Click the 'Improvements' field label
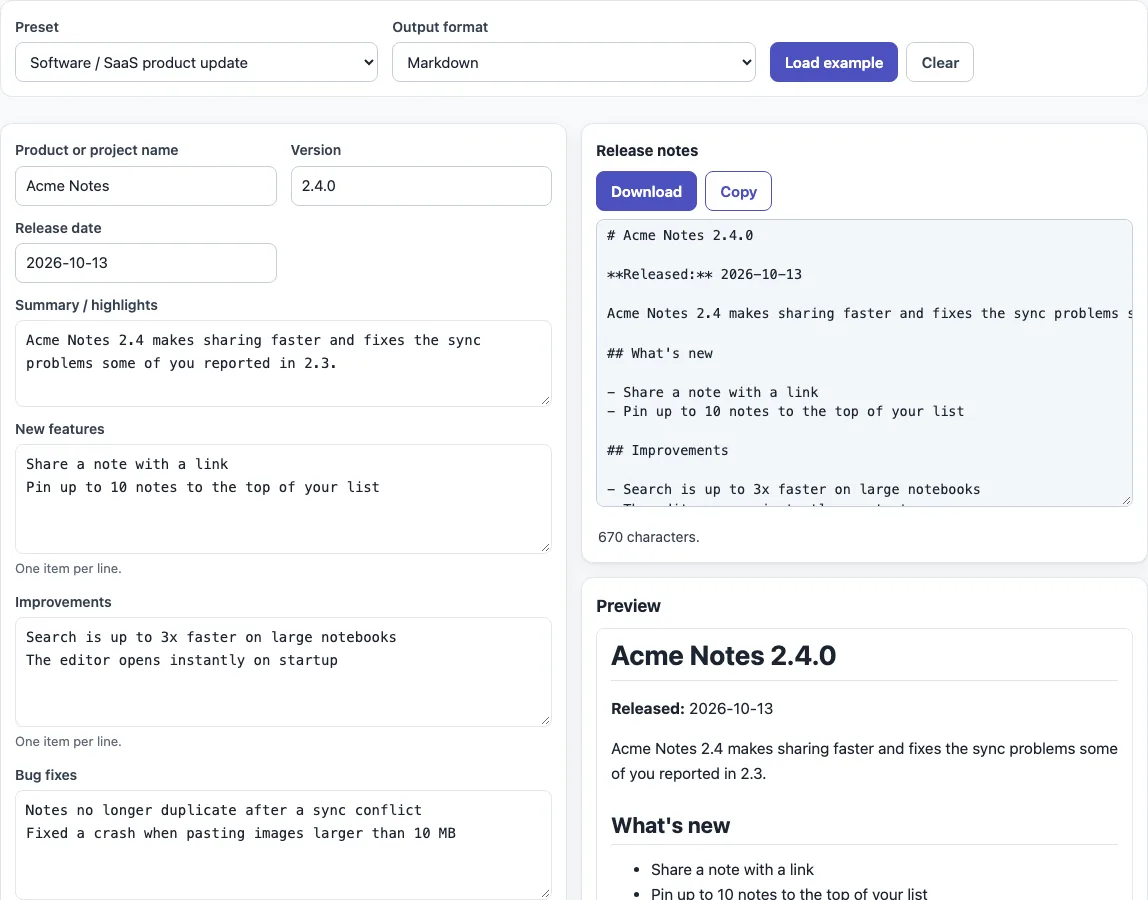 click(63, 602)
